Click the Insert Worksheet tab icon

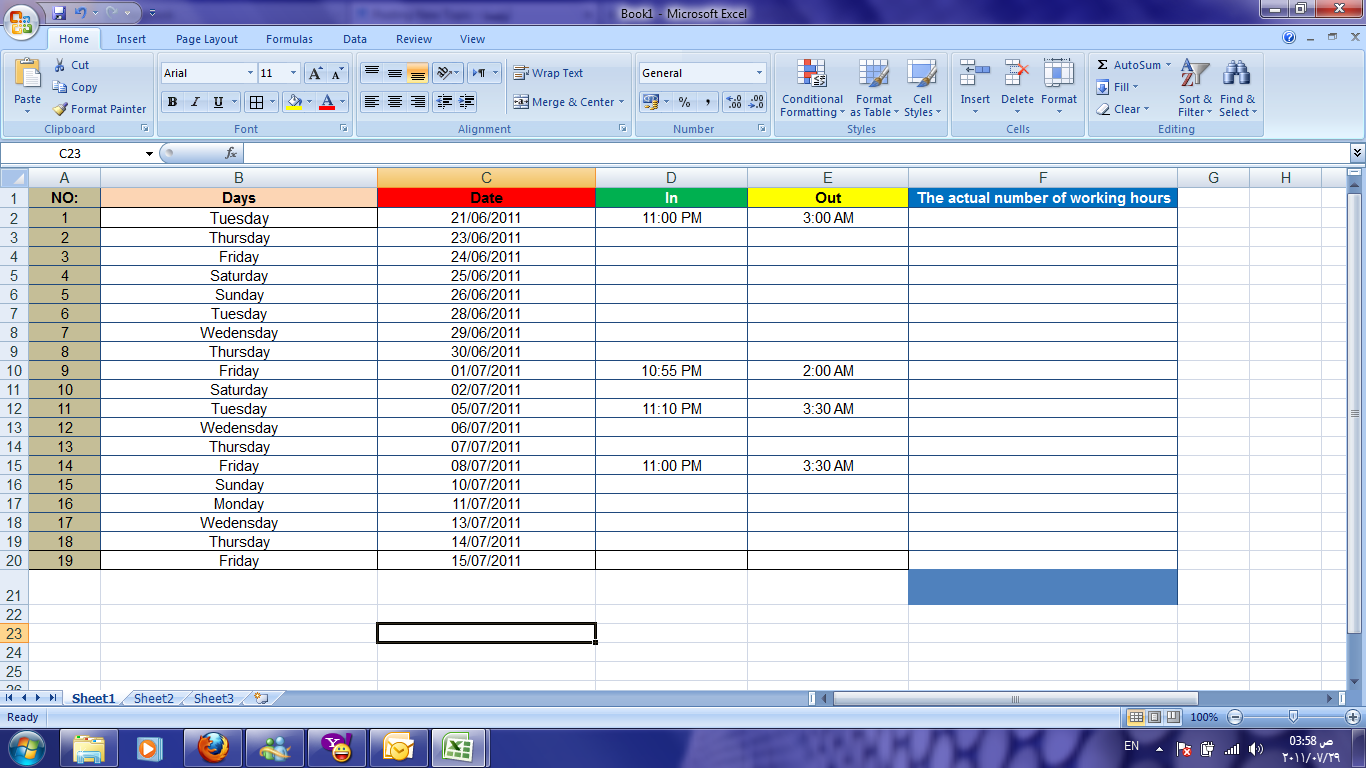(261, 698)
